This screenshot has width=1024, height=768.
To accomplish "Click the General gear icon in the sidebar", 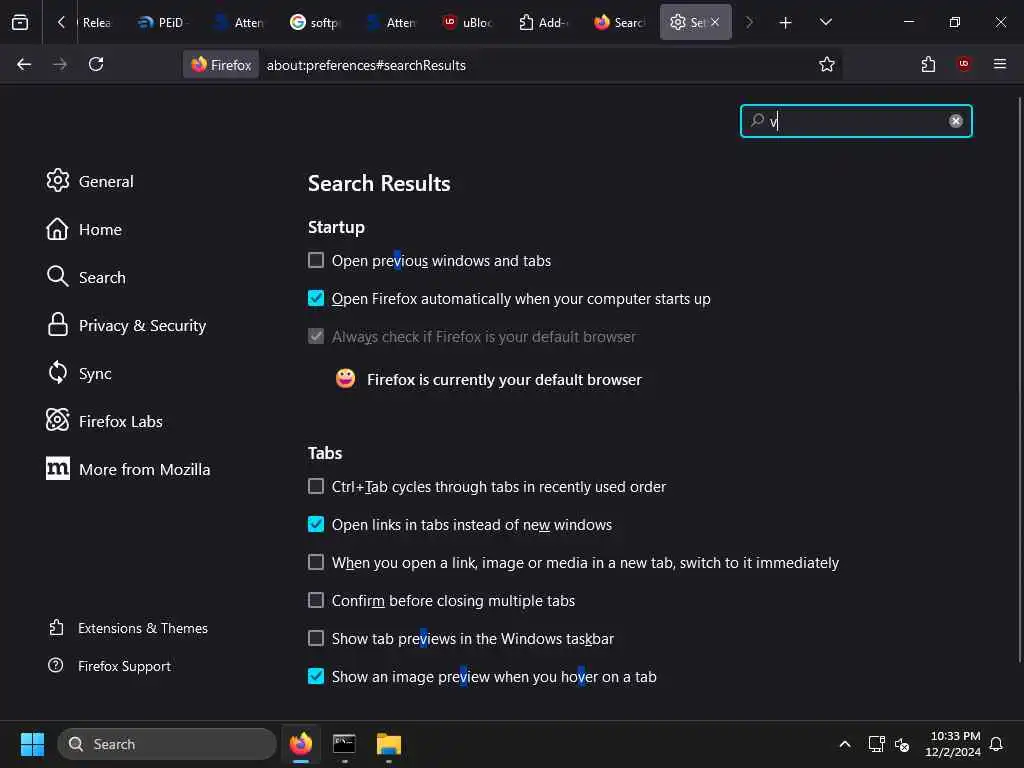I will tap(57, 180).
